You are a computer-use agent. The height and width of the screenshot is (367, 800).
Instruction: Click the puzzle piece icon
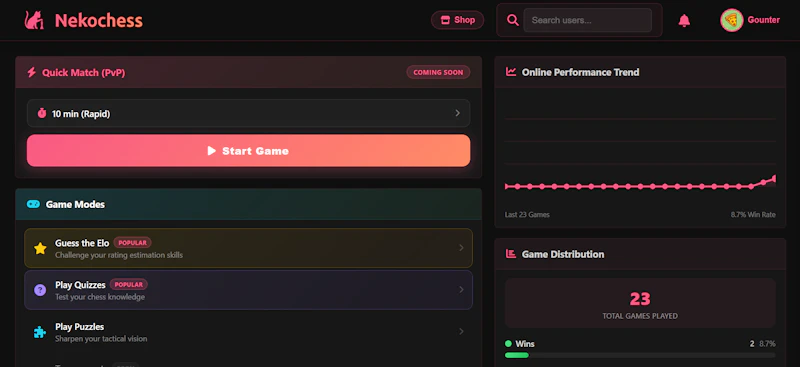[x=40, y=332]
